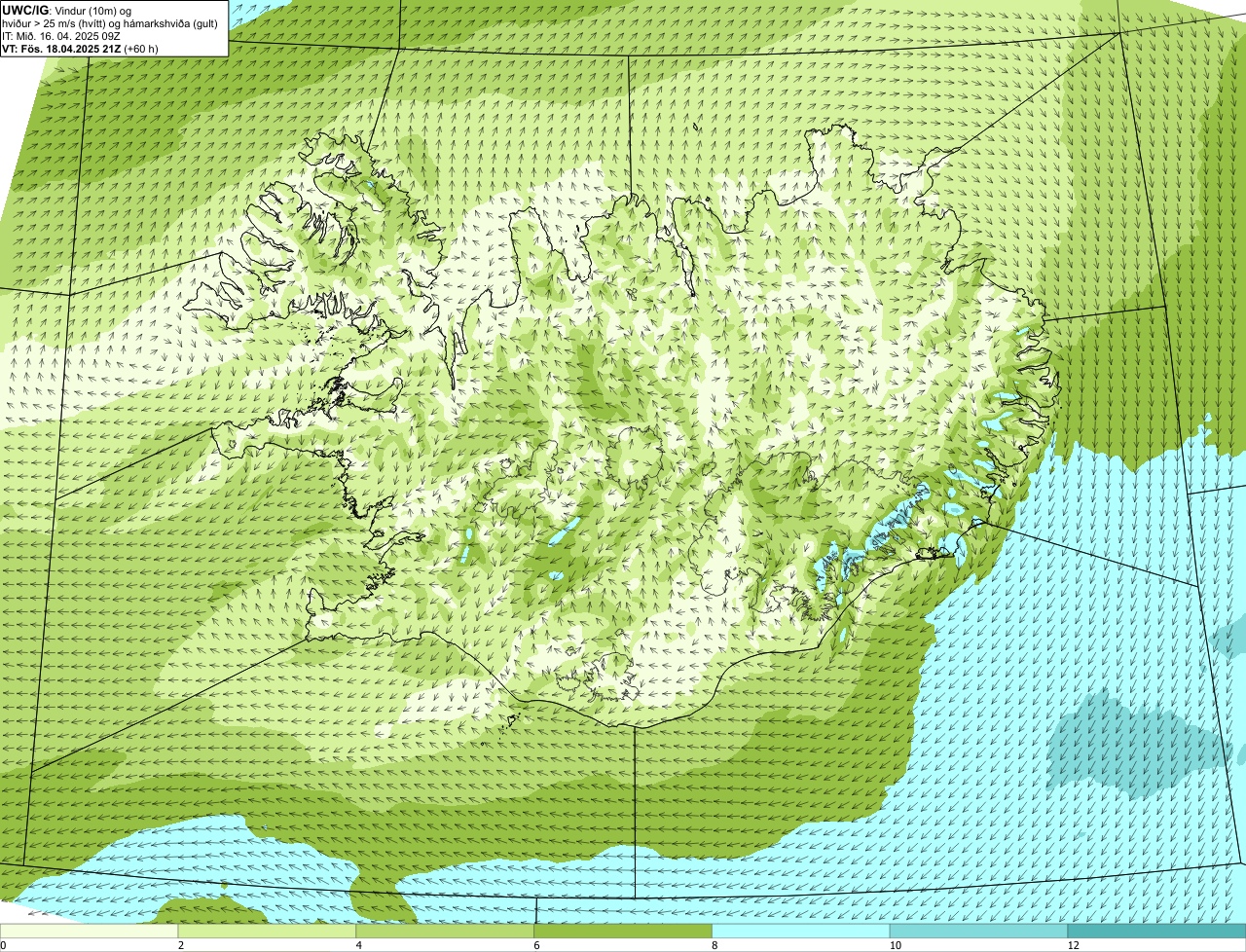The image size is (1246, 952).
Task: Click the "2" scale tick label
Action: 180,945
